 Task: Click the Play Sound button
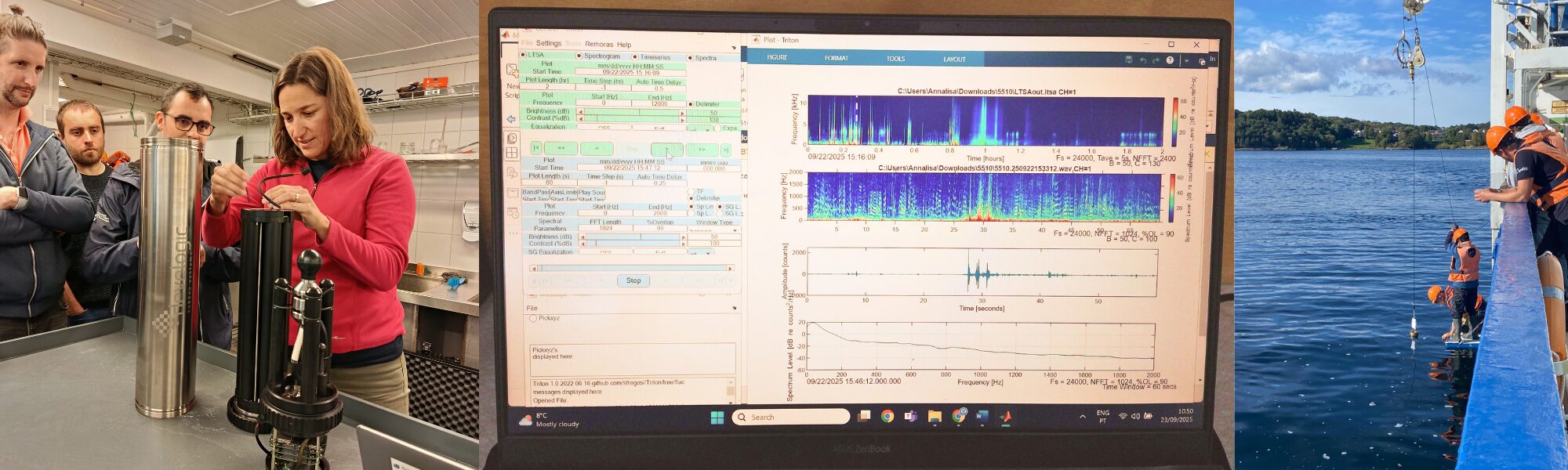[x=591, y=192]
